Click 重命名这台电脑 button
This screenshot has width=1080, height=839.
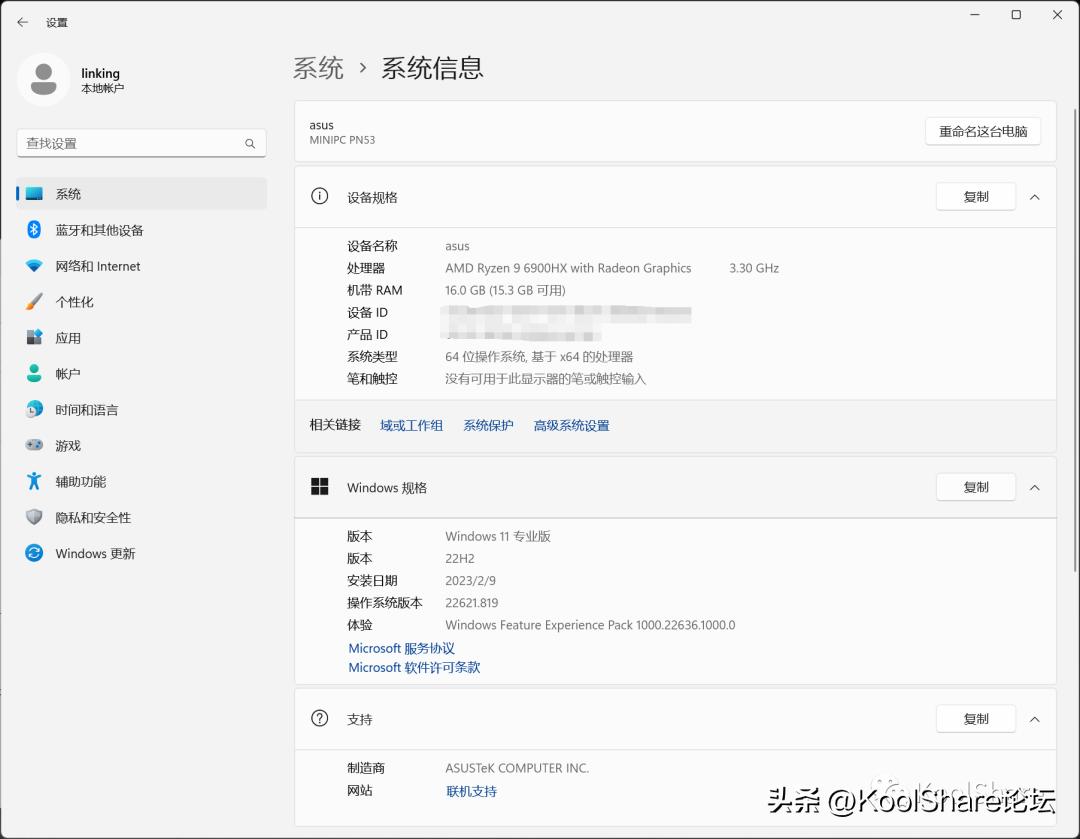click(x=983, y=131)
